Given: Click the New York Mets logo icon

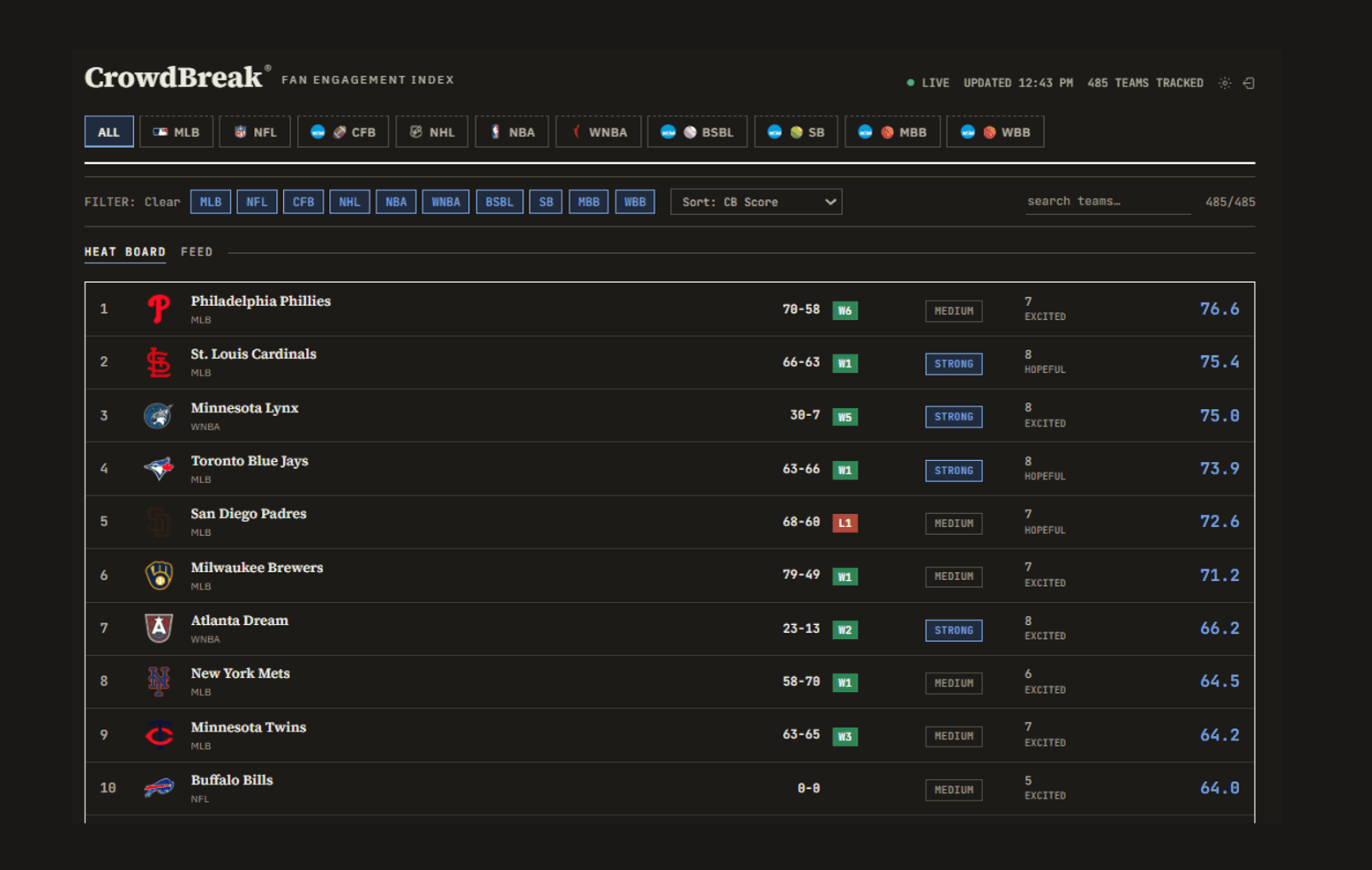Looking at the screenshot, I should tap(159, 681).
